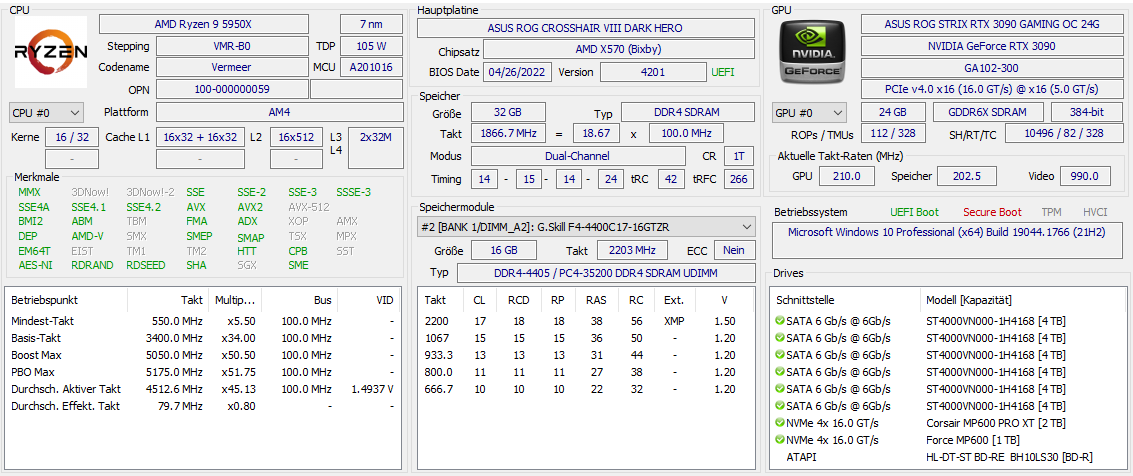
Task: Click the 10496 / 82 / 328 shader field
Action: 1064,134
